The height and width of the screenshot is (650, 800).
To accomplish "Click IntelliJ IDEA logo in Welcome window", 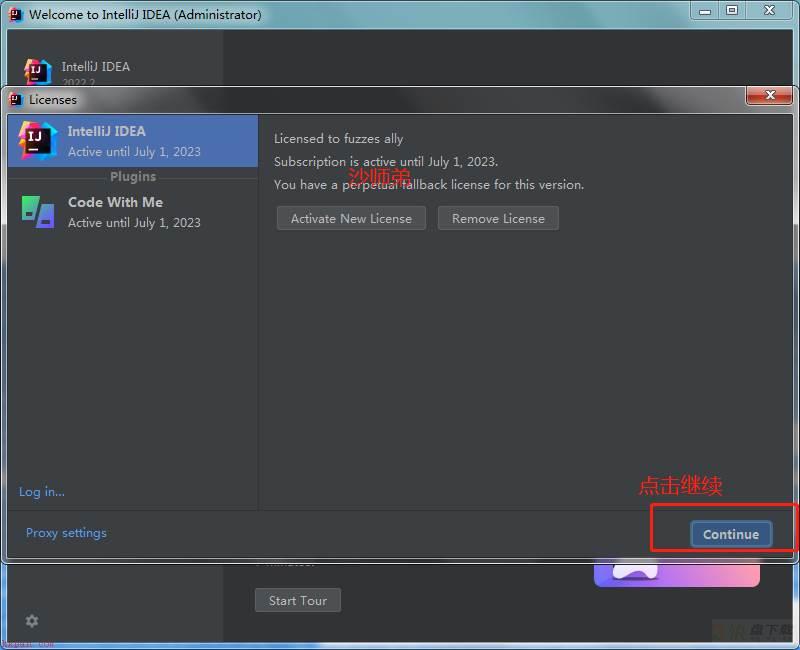I will [x=37, y=71].
